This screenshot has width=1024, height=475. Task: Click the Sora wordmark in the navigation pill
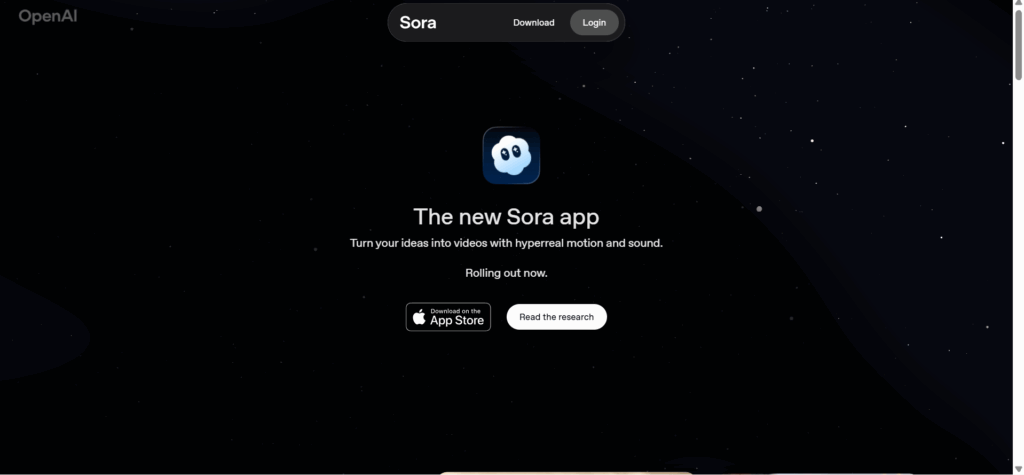click(418, 23)
